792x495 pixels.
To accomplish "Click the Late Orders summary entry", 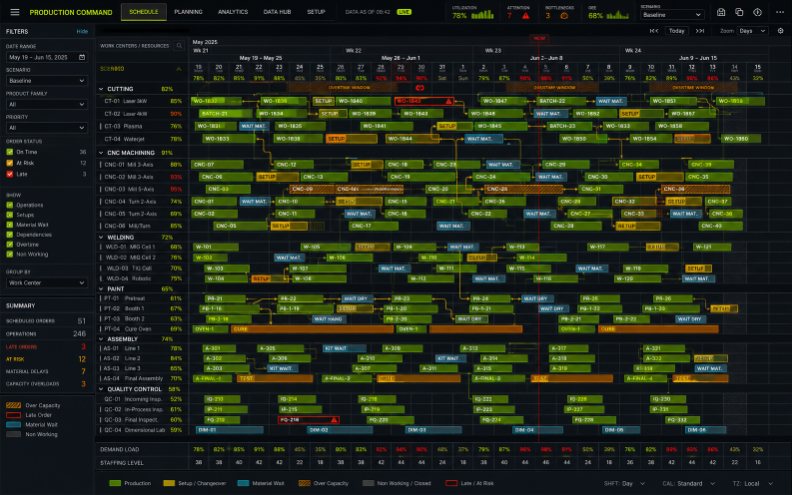I will pos(46,346).
